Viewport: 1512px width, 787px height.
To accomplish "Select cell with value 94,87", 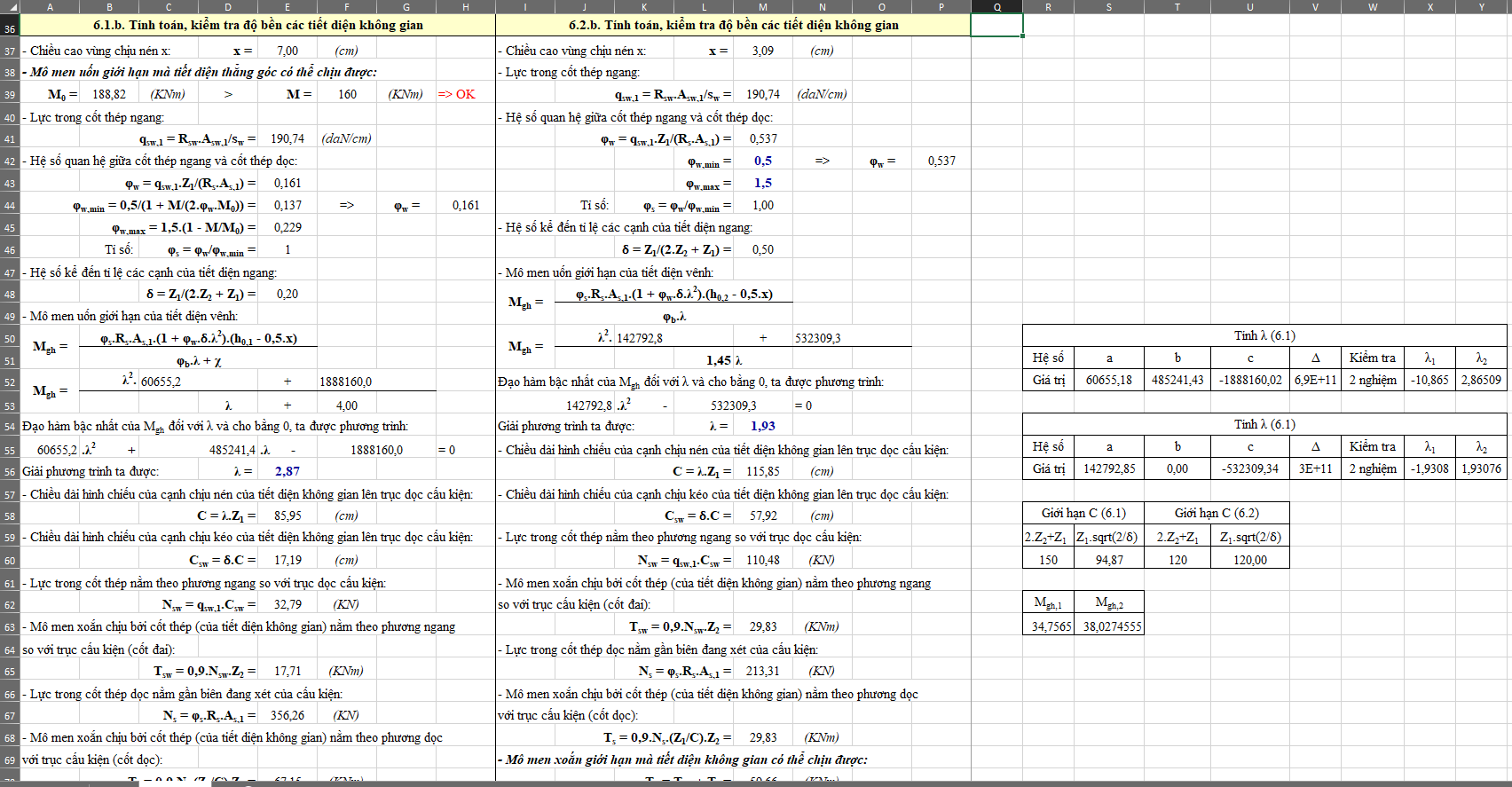I will tap(1109, 560).
